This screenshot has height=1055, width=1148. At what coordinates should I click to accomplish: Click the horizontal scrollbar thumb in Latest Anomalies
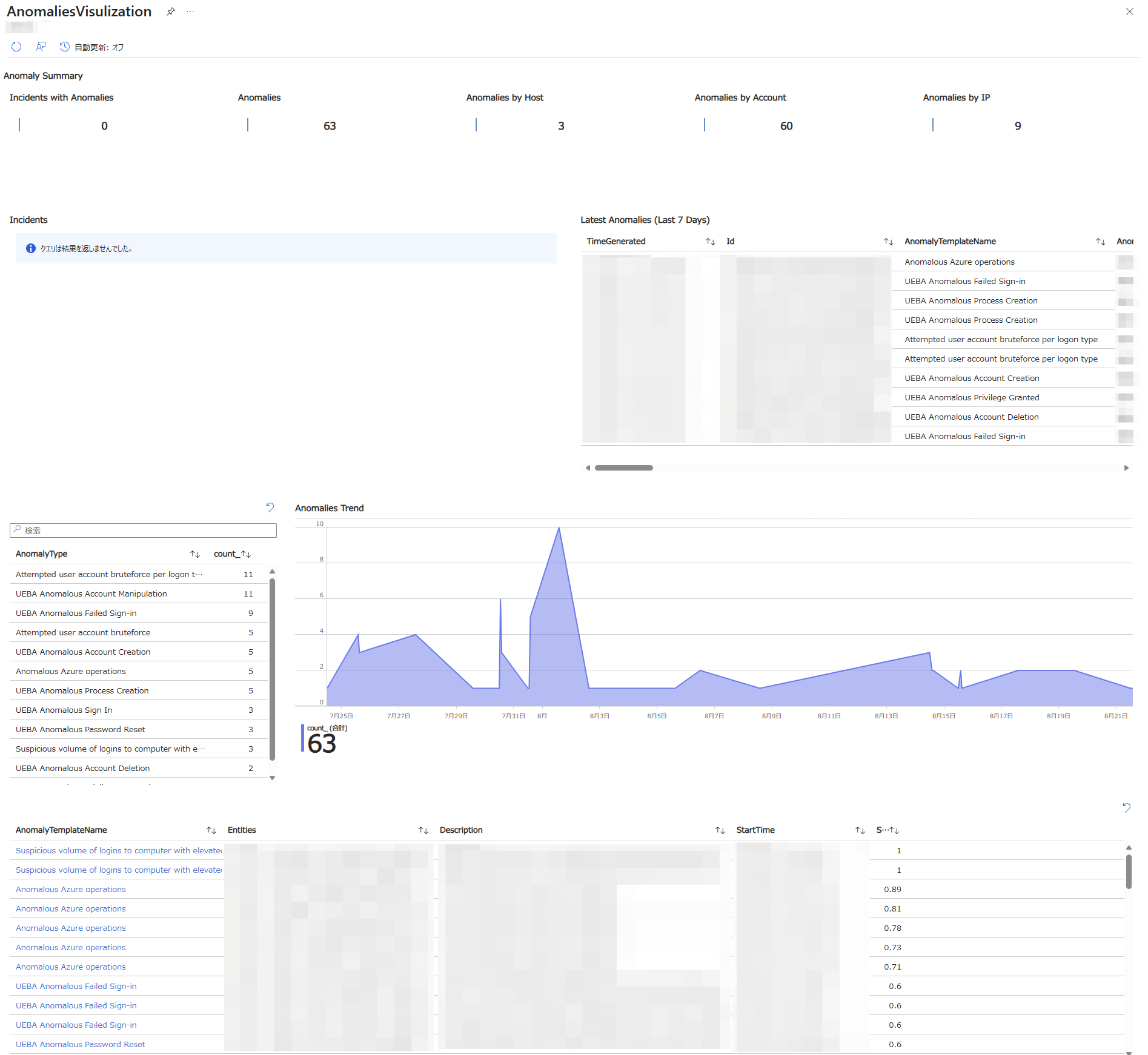[x=623, y=468]
